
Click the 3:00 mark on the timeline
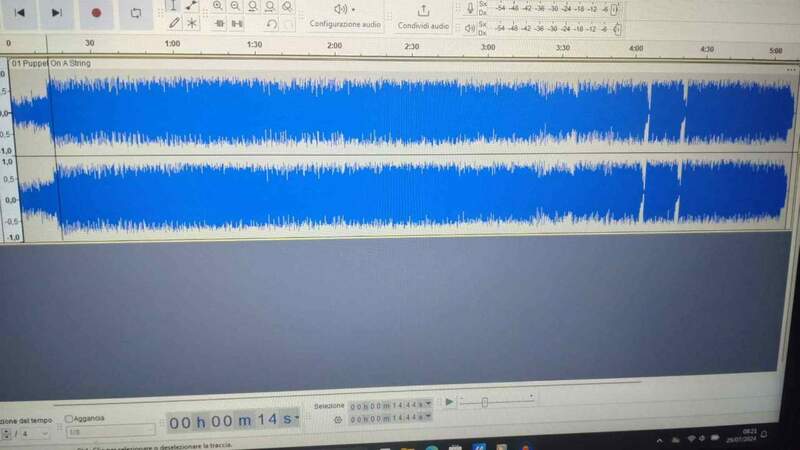(488, 47)
